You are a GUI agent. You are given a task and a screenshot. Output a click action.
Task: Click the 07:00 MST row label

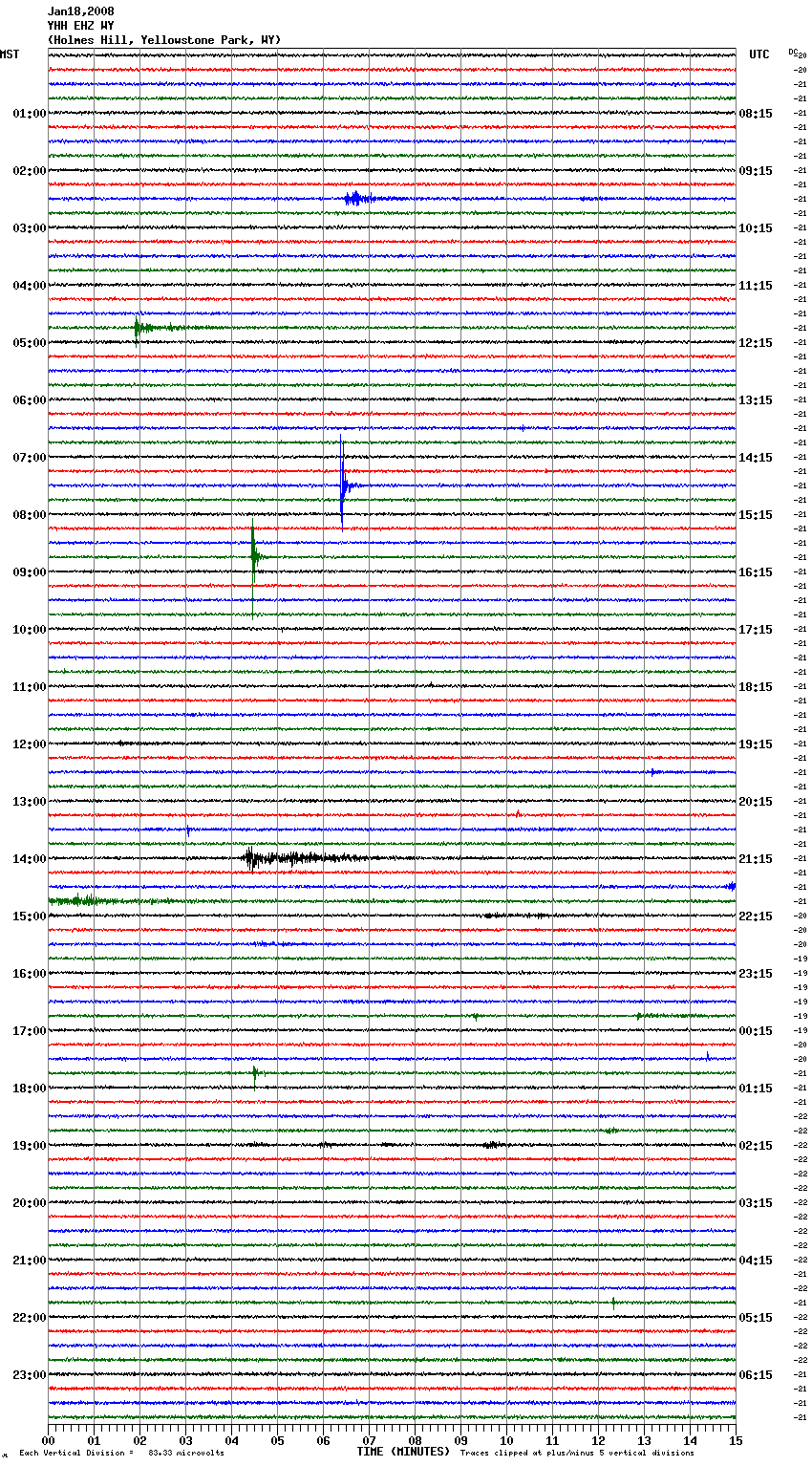[x=30, y=458]
